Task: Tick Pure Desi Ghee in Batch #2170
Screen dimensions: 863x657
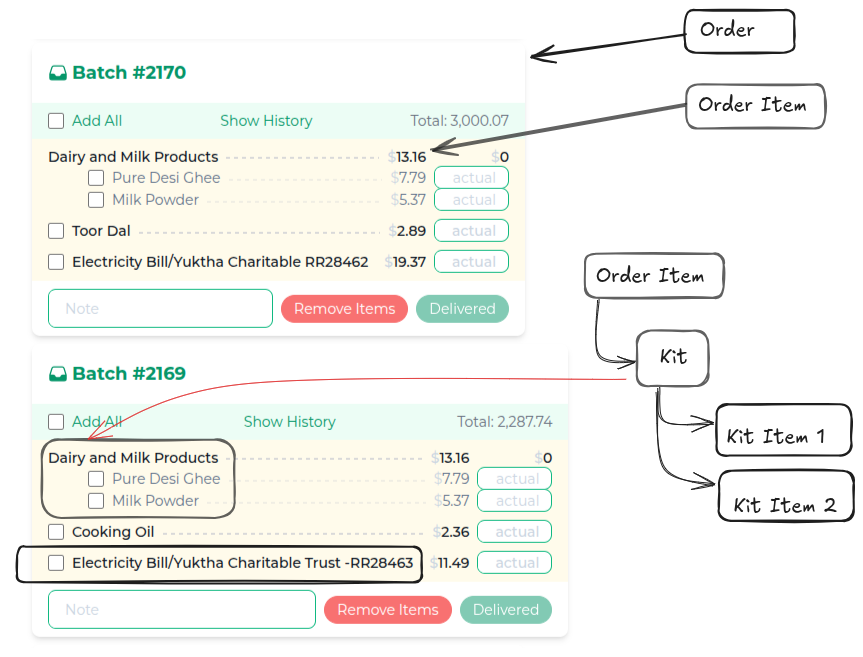Action: tap(96, 178)
